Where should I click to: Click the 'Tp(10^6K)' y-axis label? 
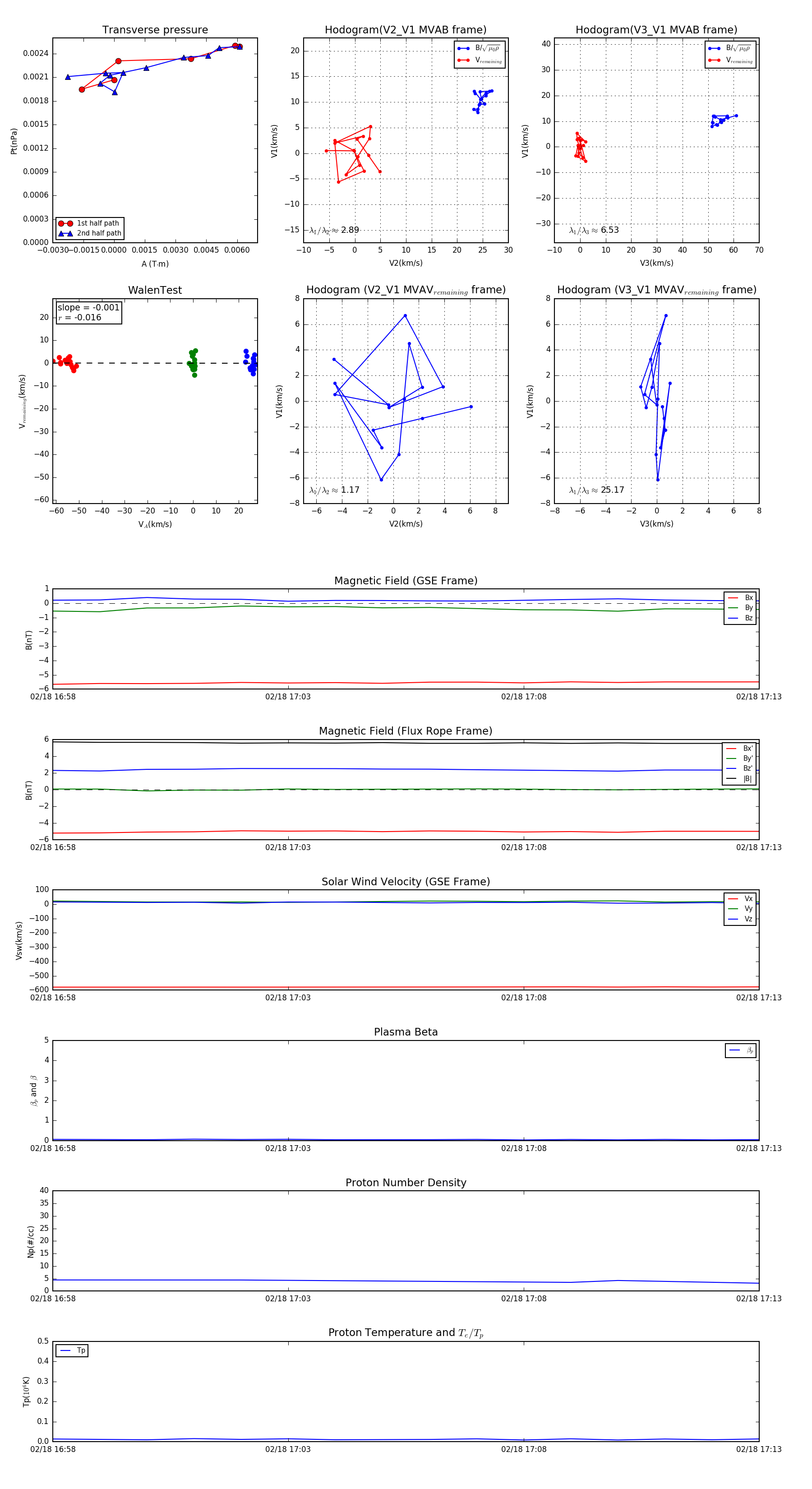[x=26, y=1392]
